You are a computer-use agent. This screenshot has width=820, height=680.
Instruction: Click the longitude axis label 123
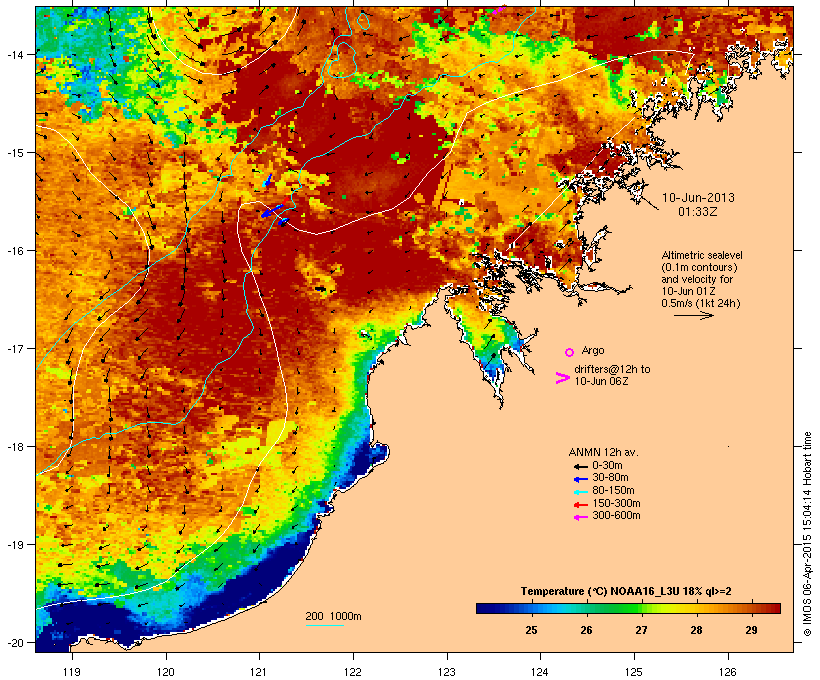[447, 672]
